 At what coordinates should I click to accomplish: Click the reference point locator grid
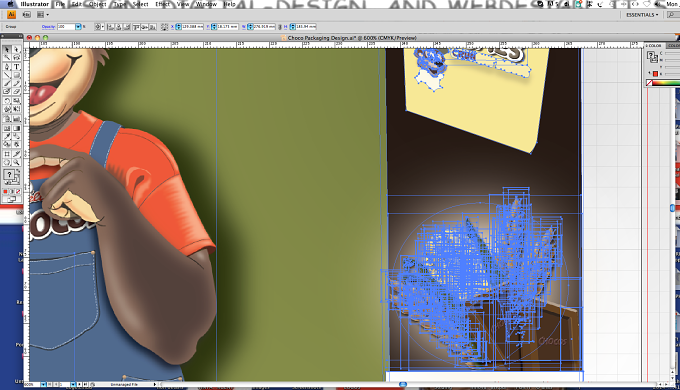(x=164, y=27)
